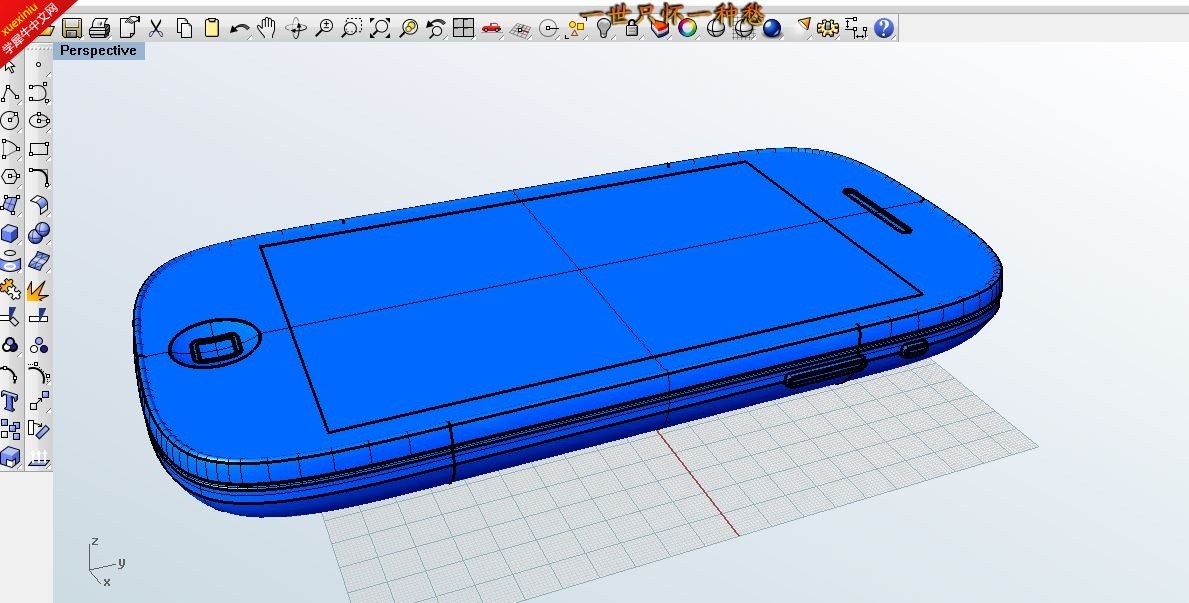
Task: Choose the Boolean Union spheres tool
Action: click(x=39, y=233)
